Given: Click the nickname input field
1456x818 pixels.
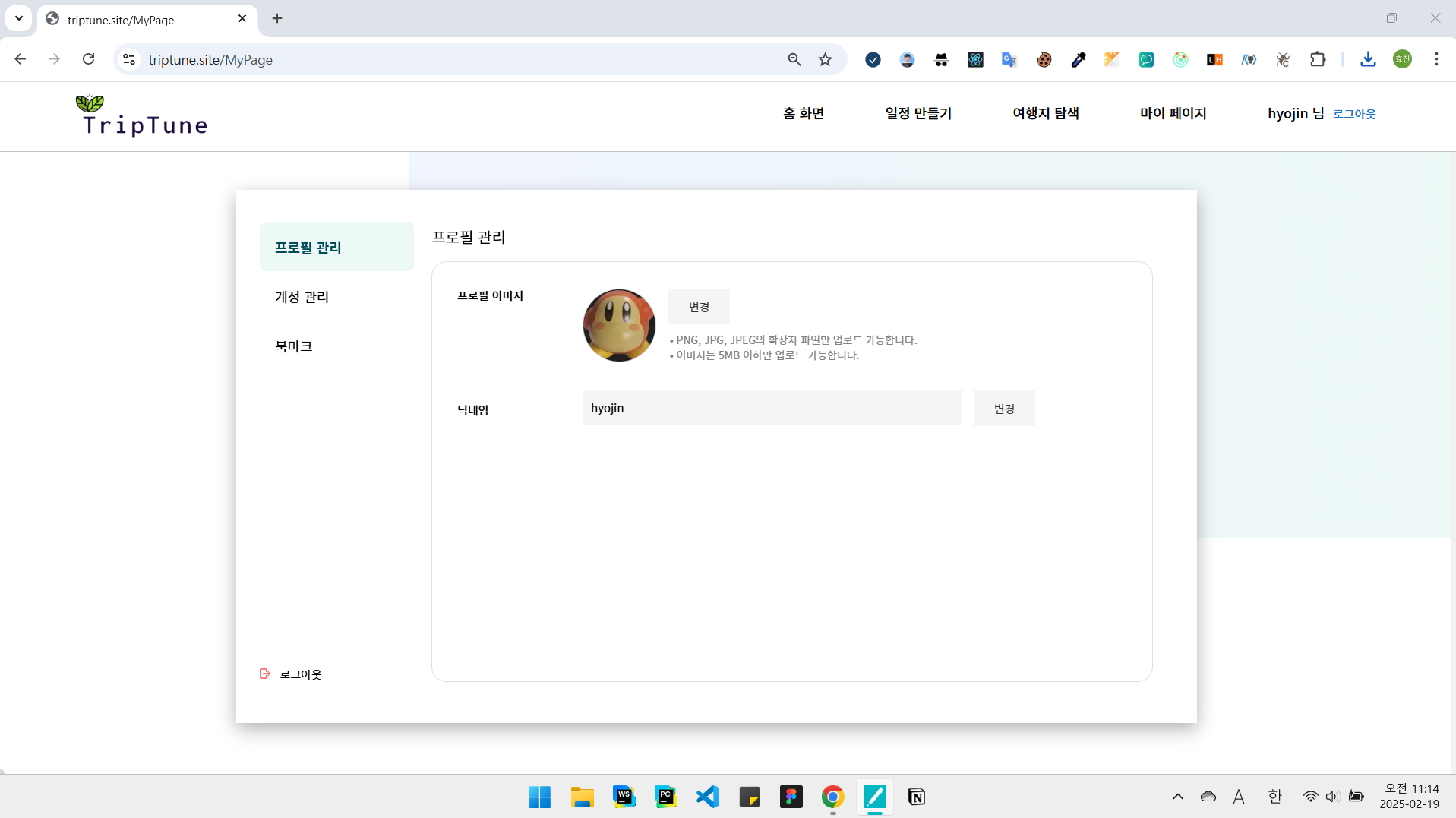Looking at the screenshot, I should click(771, 408).
